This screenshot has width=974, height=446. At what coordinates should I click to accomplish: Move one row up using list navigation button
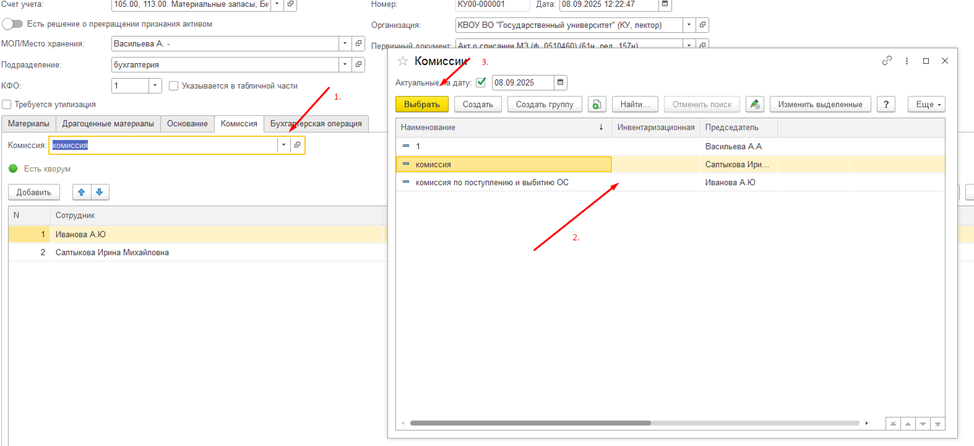908,424
